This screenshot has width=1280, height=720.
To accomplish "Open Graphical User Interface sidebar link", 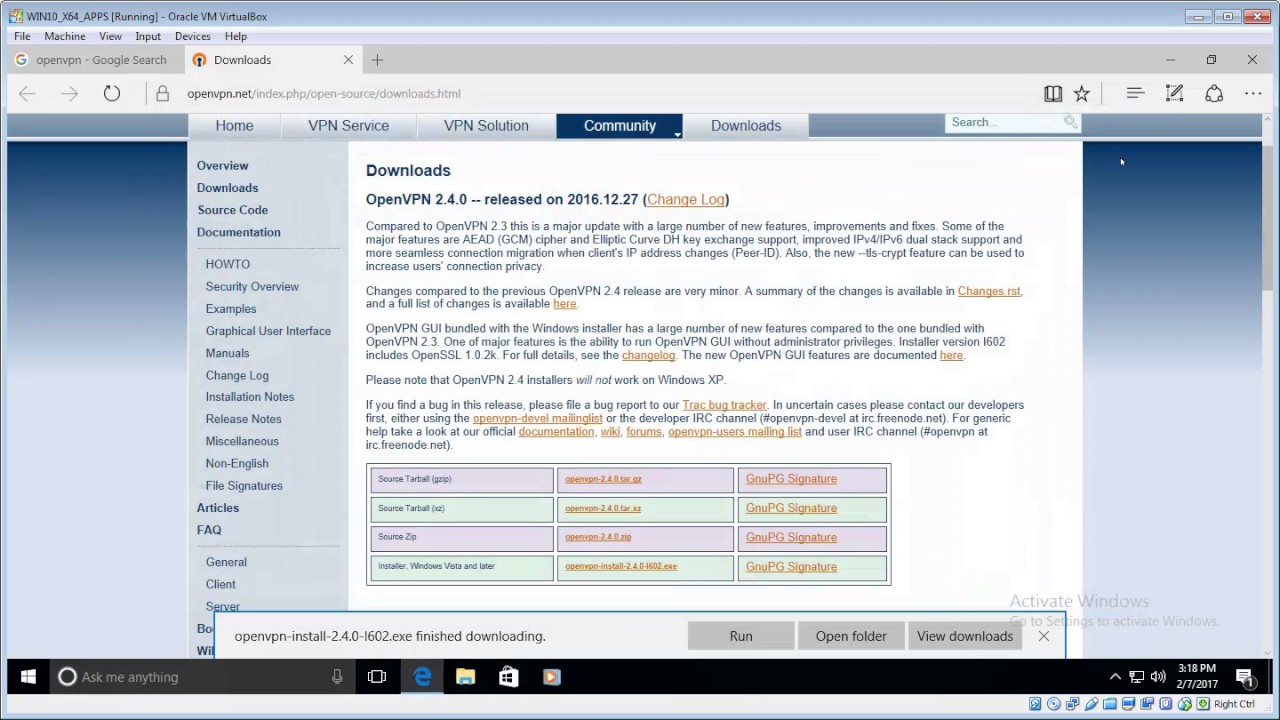I will coord(268,331).
